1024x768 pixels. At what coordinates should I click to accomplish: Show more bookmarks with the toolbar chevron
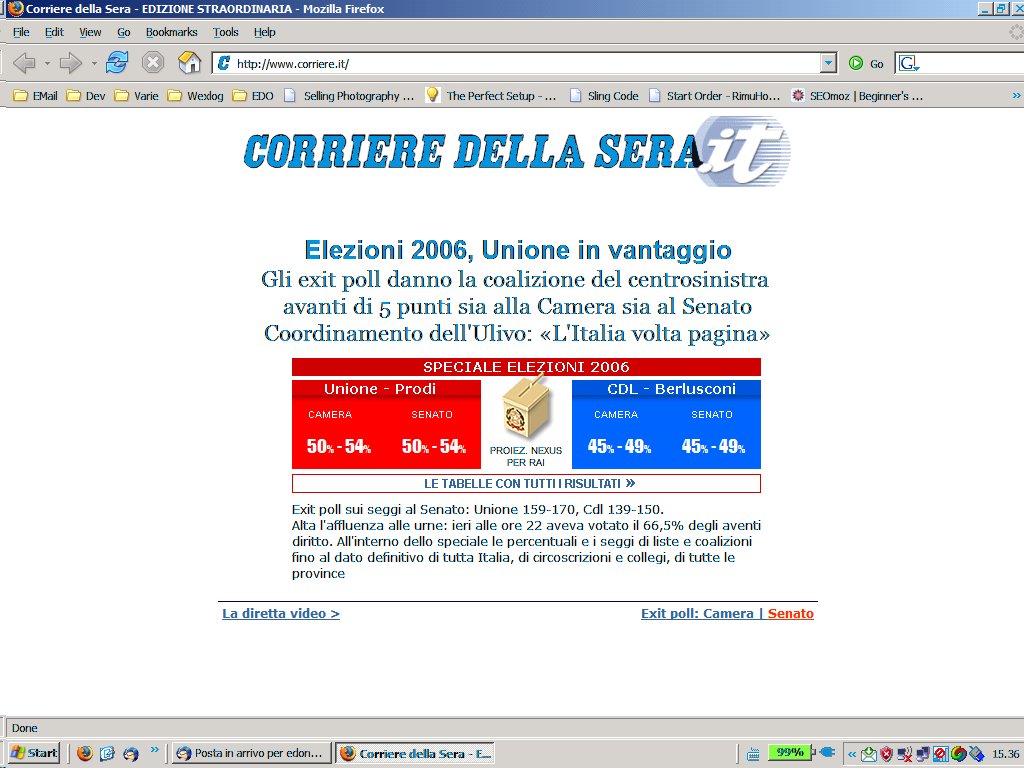(1016, 95)
